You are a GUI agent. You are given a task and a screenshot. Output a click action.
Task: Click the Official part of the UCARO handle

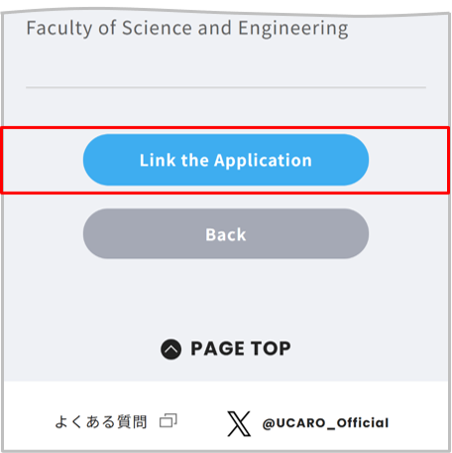(x=363, y=423)
